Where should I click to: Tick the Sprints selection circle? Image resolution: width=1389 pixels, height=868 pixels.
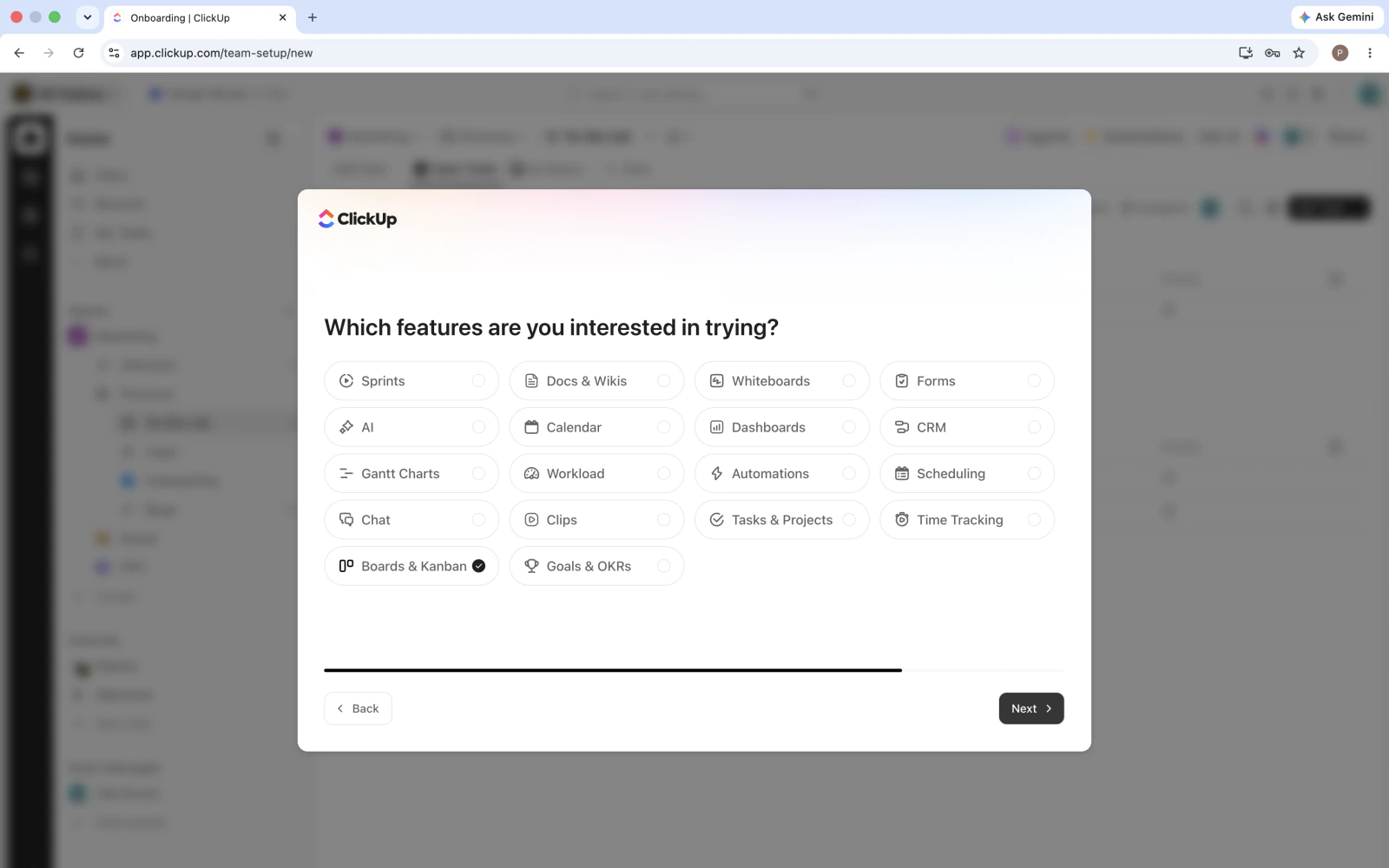click(478, 381)
